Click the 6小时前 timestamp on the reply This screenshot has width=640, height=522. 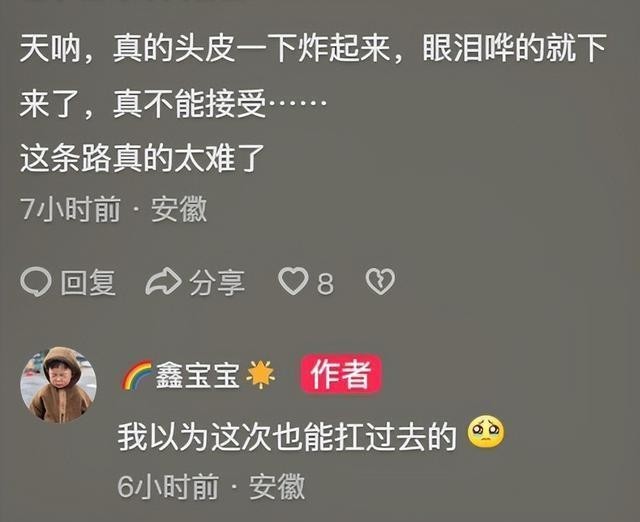[168, 486]
